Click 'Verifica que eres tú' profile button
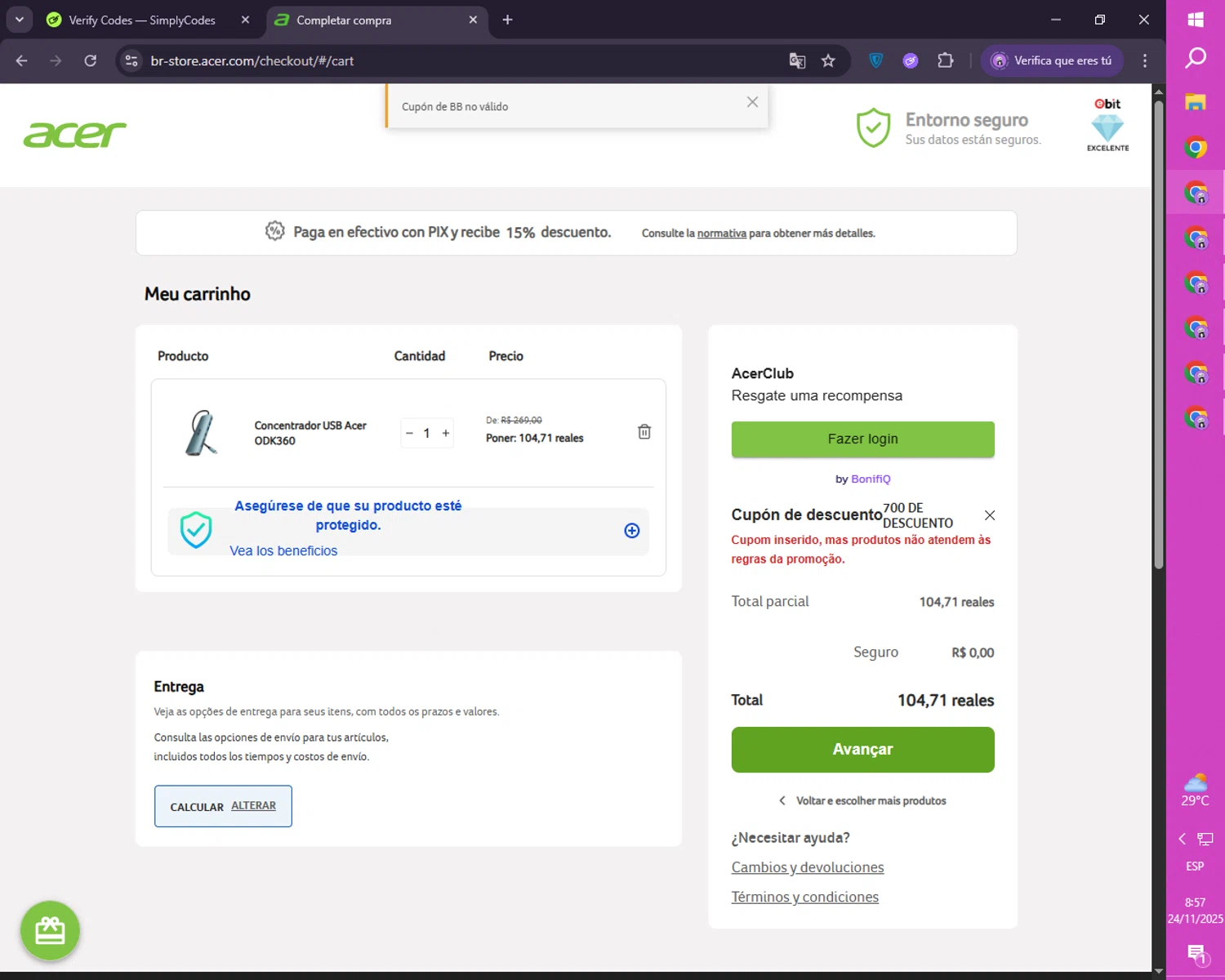Viewport: 1225px width, 980px height. (x=1052, y=61)
